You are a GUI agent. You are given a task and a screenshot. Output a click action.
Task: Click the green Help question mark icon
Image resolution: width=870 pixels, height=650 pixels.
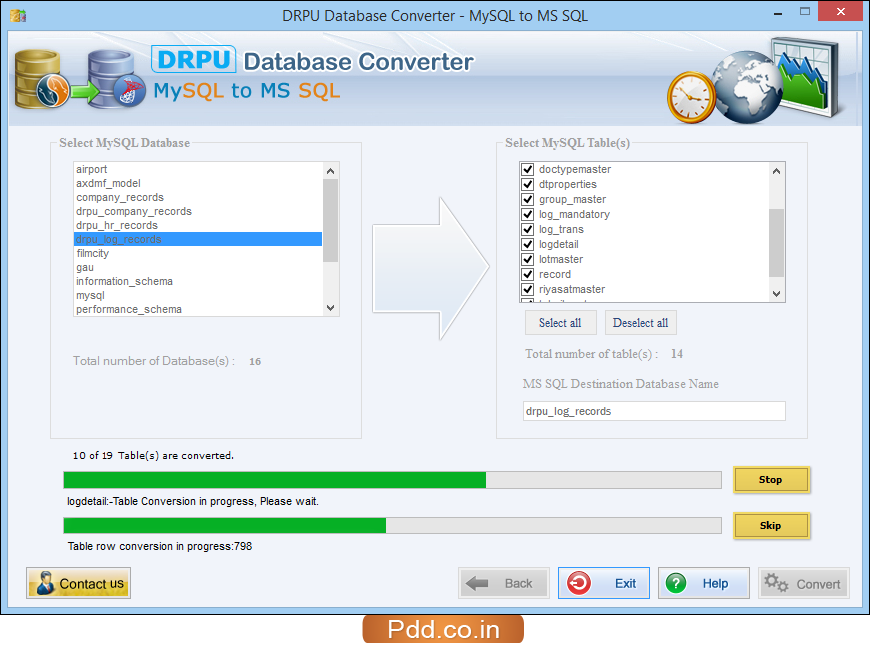[676, 583]
